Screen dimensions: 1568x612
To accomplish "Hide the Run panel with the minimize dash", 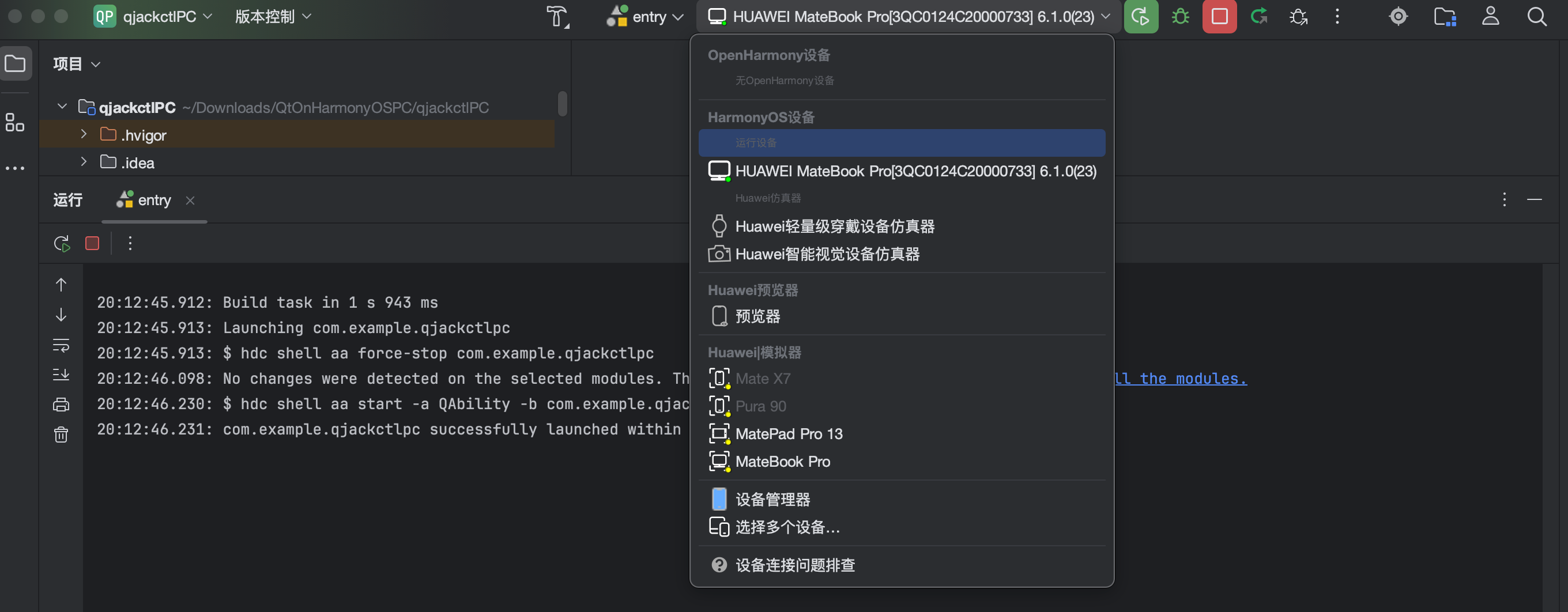I will tap(1535, 199).
